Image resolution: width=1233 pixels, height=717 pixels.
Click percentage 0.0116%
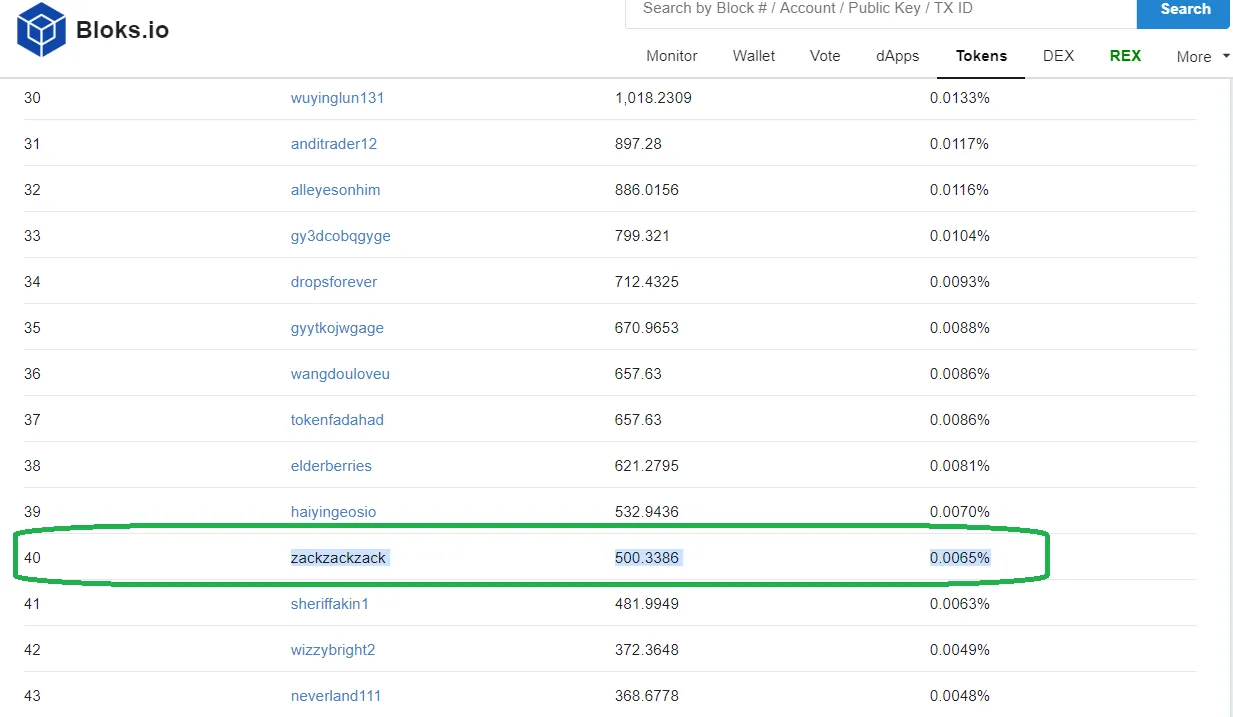960,190
